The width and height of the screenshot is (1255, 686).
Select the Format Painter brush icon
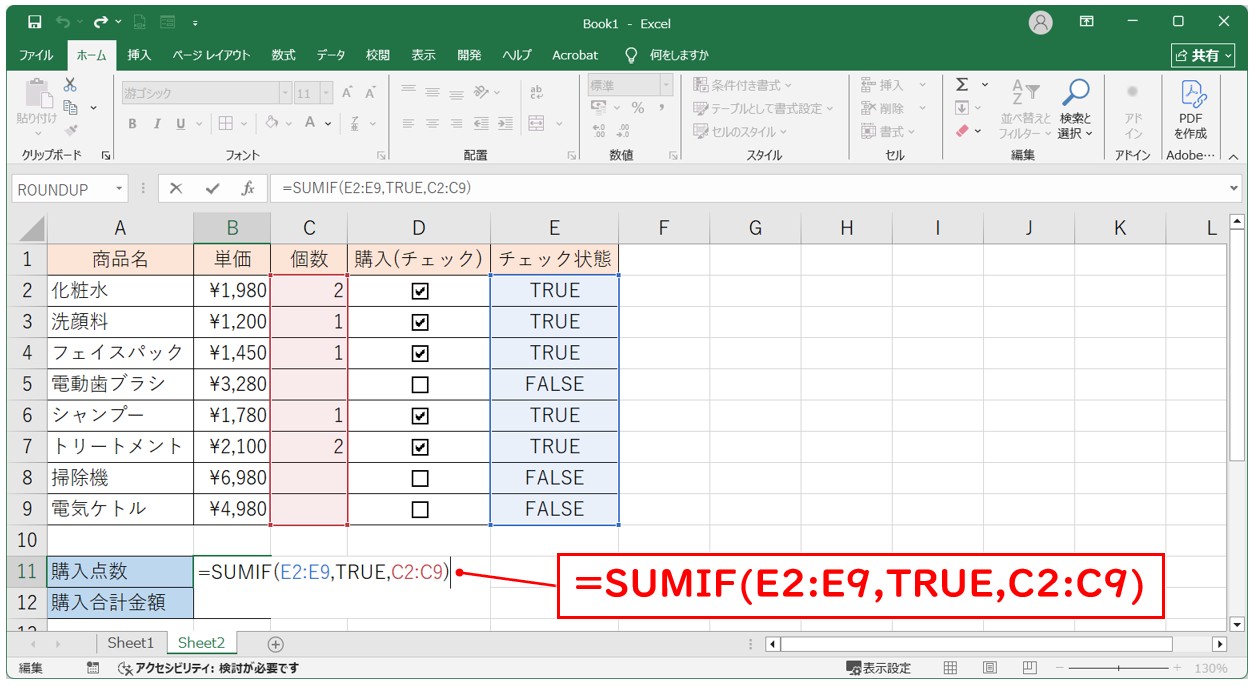[70, 129]
